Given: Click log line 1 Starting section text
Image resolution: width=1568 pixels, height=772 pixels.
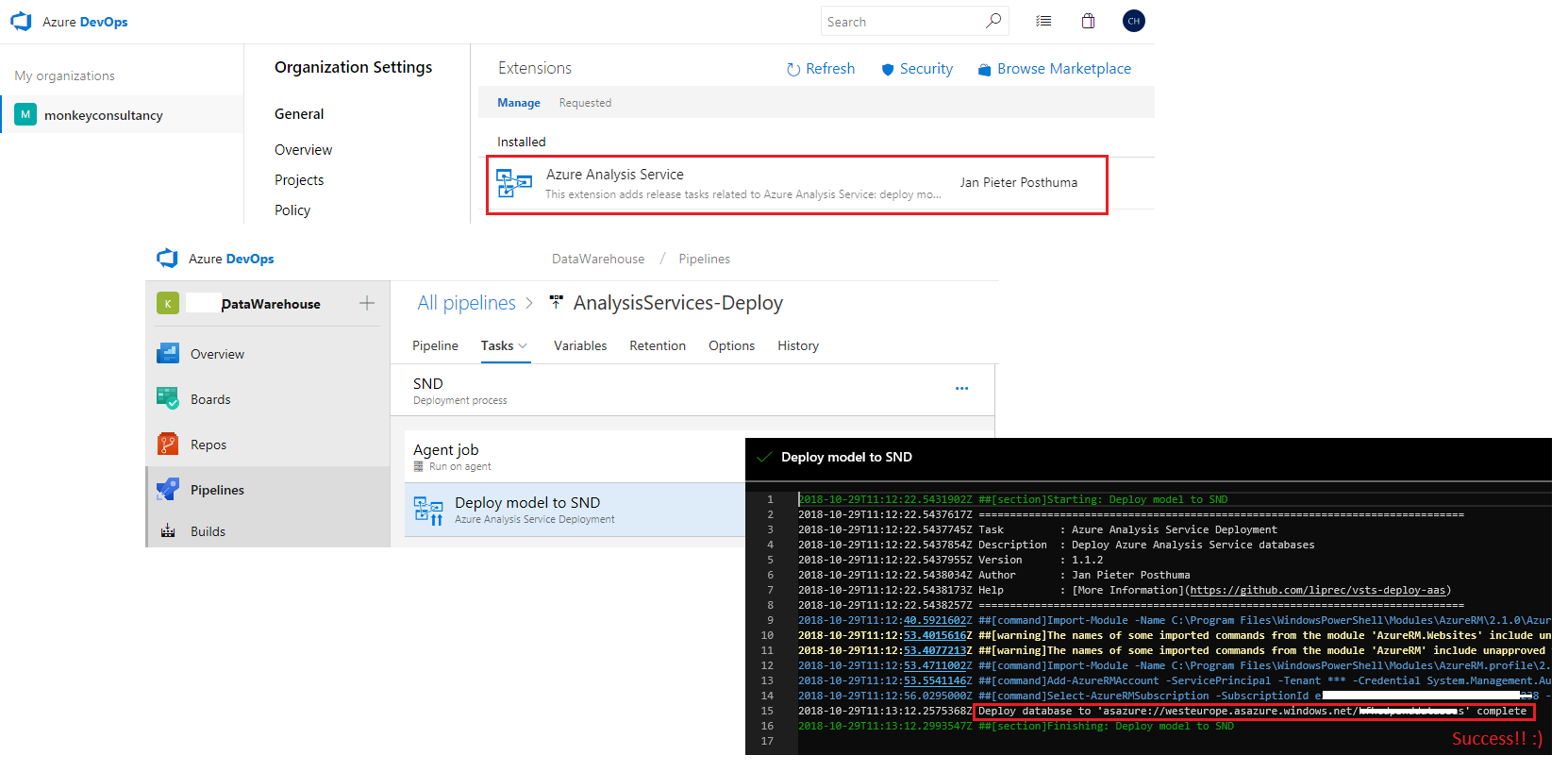Looking at the screenshot, I should pyautogui.click(x=1103, y=499).
